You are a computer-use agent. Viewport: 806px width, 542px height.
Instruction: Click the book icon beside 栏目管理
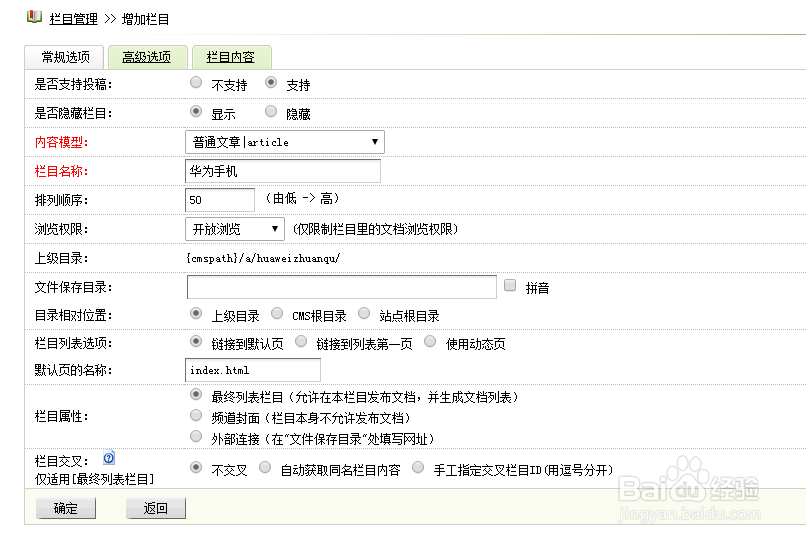34,17
